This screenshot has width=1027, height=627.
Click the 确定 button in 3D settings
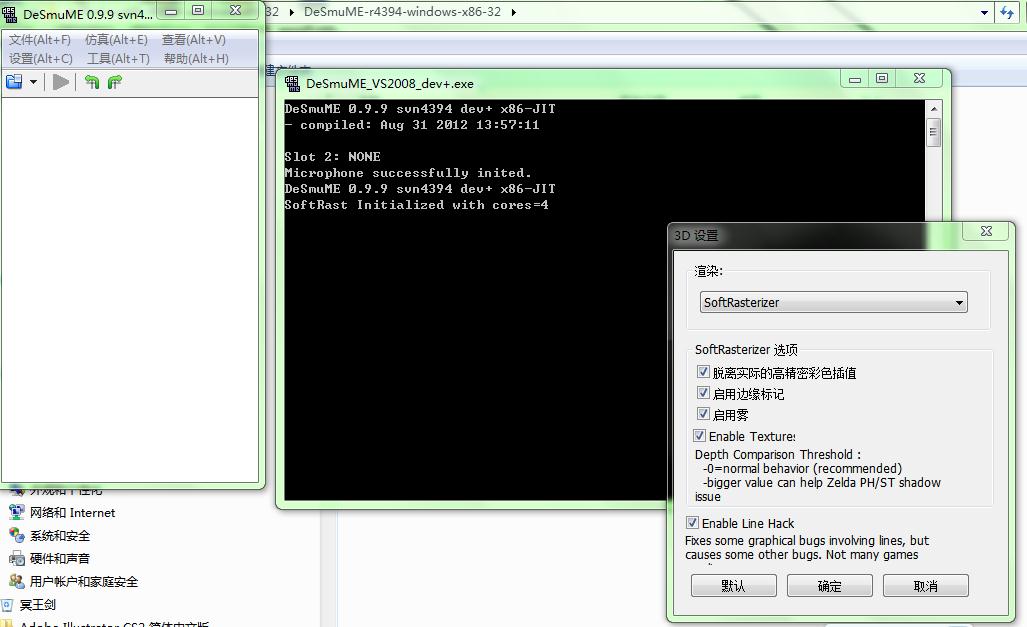click(x=829, y=586)
